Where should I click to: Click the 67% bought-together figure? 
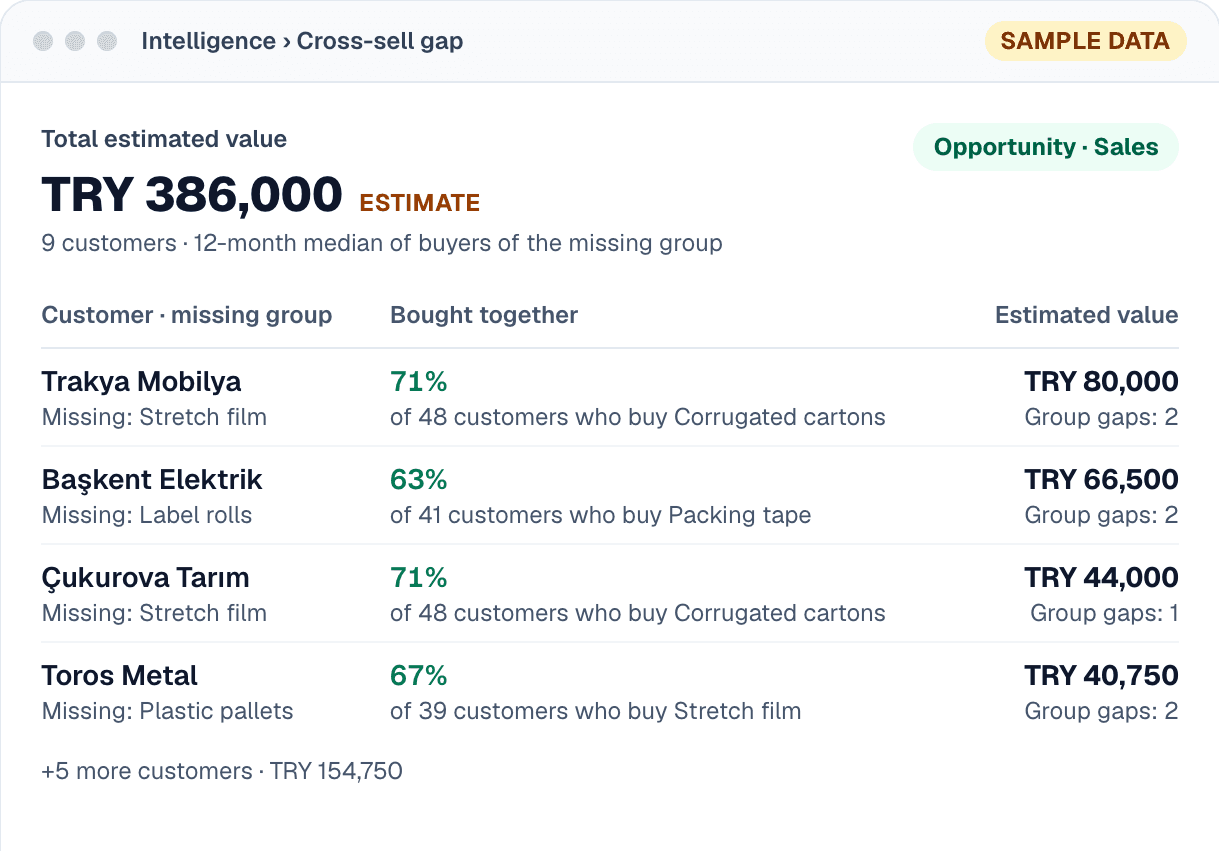click(x=418, y=675)
